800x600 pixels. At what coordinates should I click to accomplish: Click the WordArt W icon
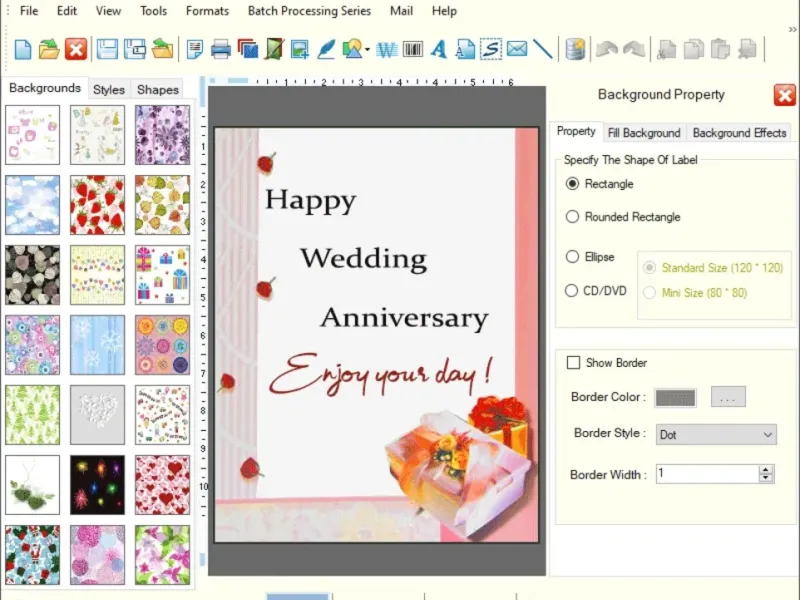387,49
